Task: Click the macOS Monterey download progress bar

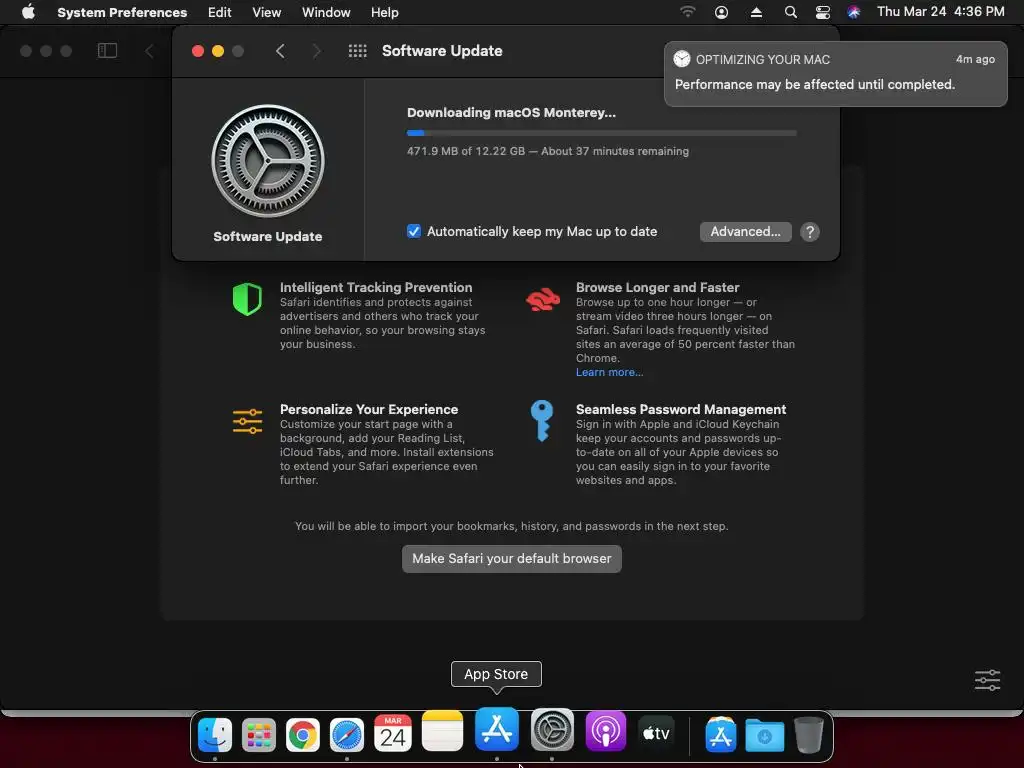Action: coord(601,133)
